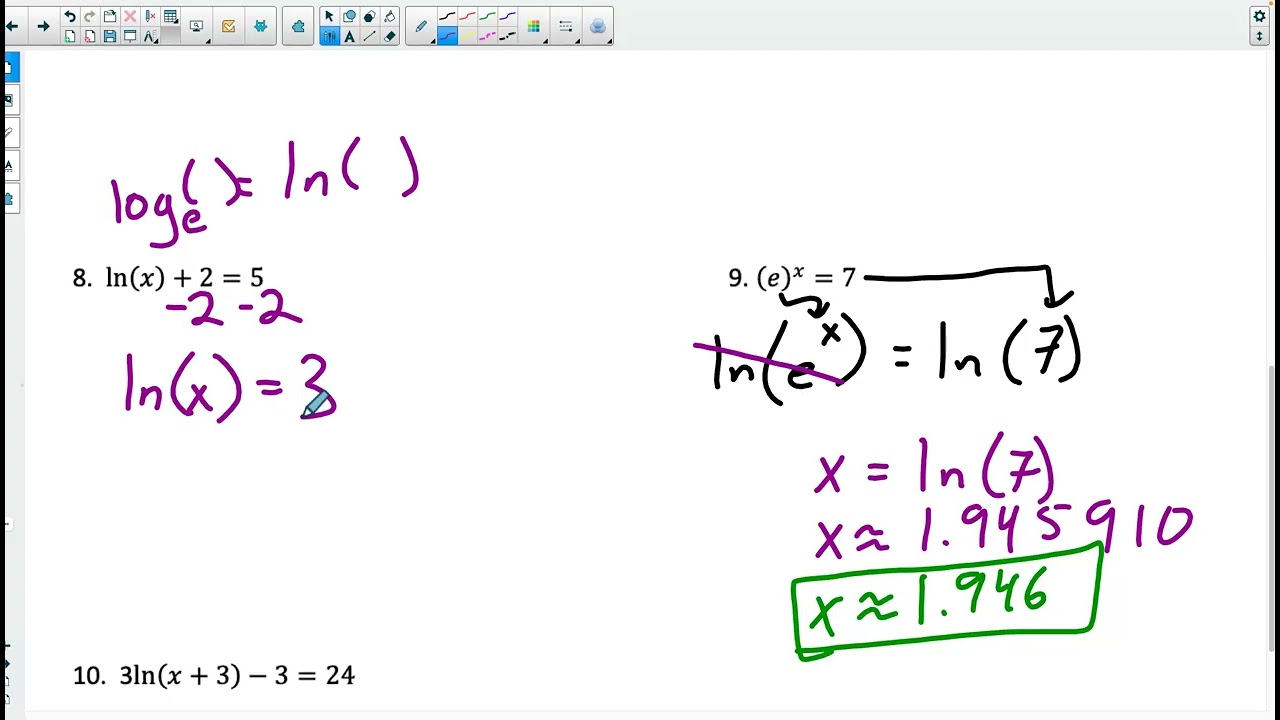Choose the Lines tool
1280x720 pixels.
click(x=369, y=36)
